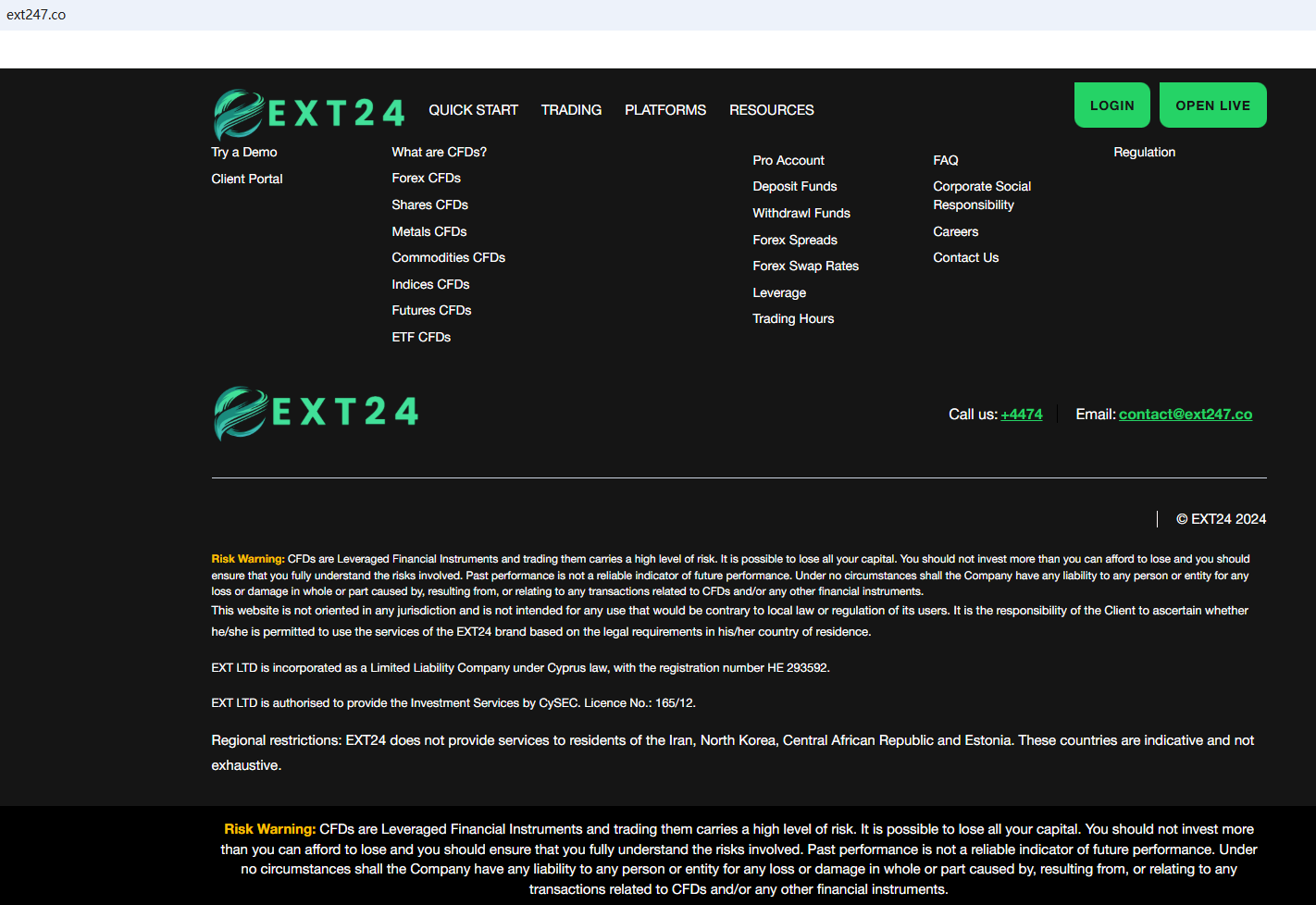Open the Try a Demo link

(x=244, y=152)
